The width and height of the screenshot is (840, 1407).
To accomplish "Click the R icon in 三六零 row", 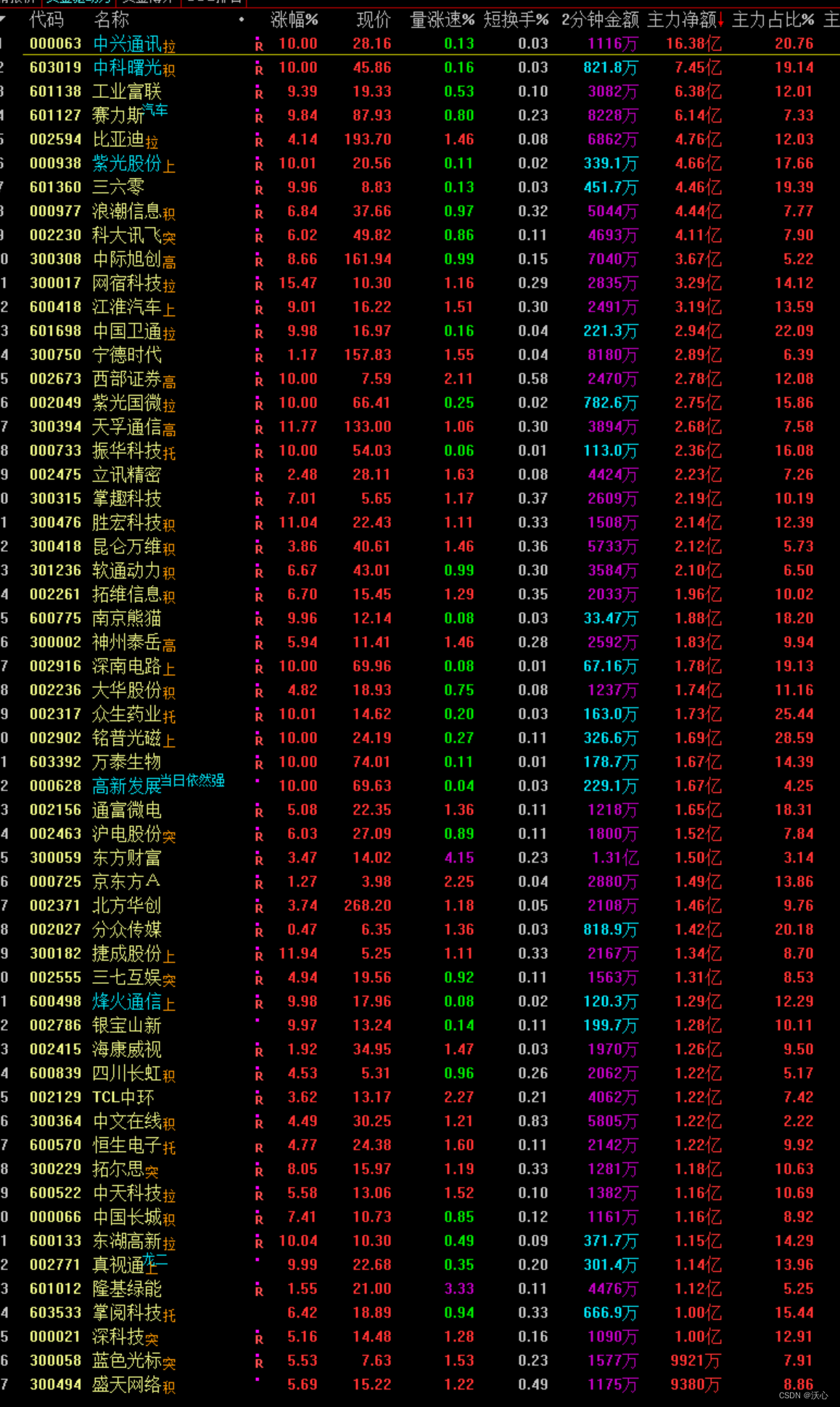I will point(259,189).
